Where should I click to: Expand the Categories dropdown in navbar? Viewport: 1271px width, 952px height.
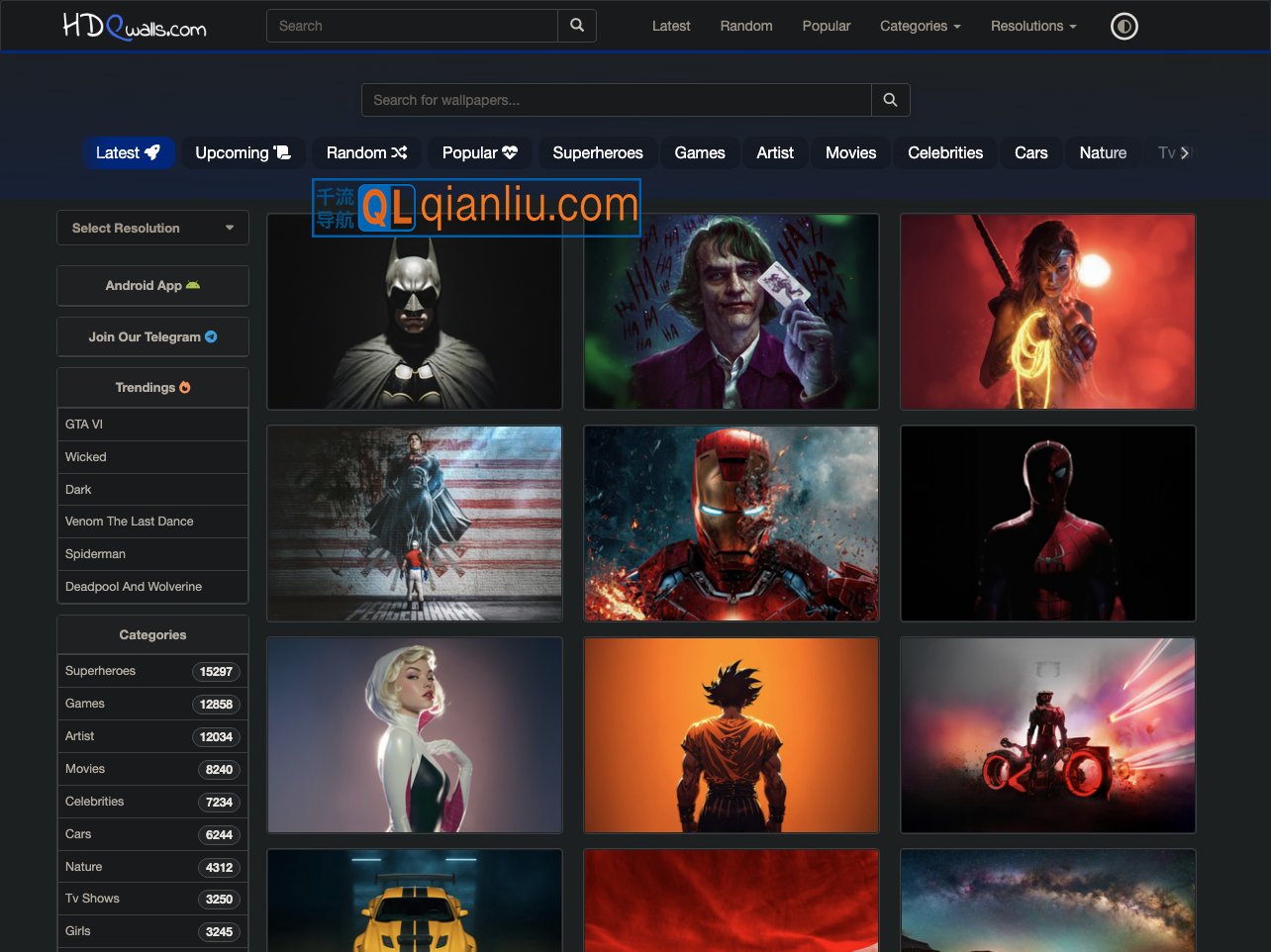click(x=920, y=26)
